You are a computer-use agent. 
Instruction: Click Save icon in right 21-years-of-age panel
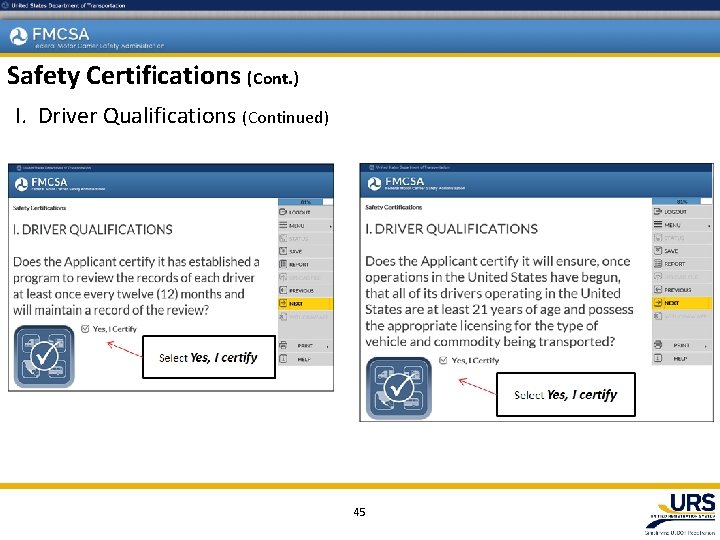click(x=658, y=250)
